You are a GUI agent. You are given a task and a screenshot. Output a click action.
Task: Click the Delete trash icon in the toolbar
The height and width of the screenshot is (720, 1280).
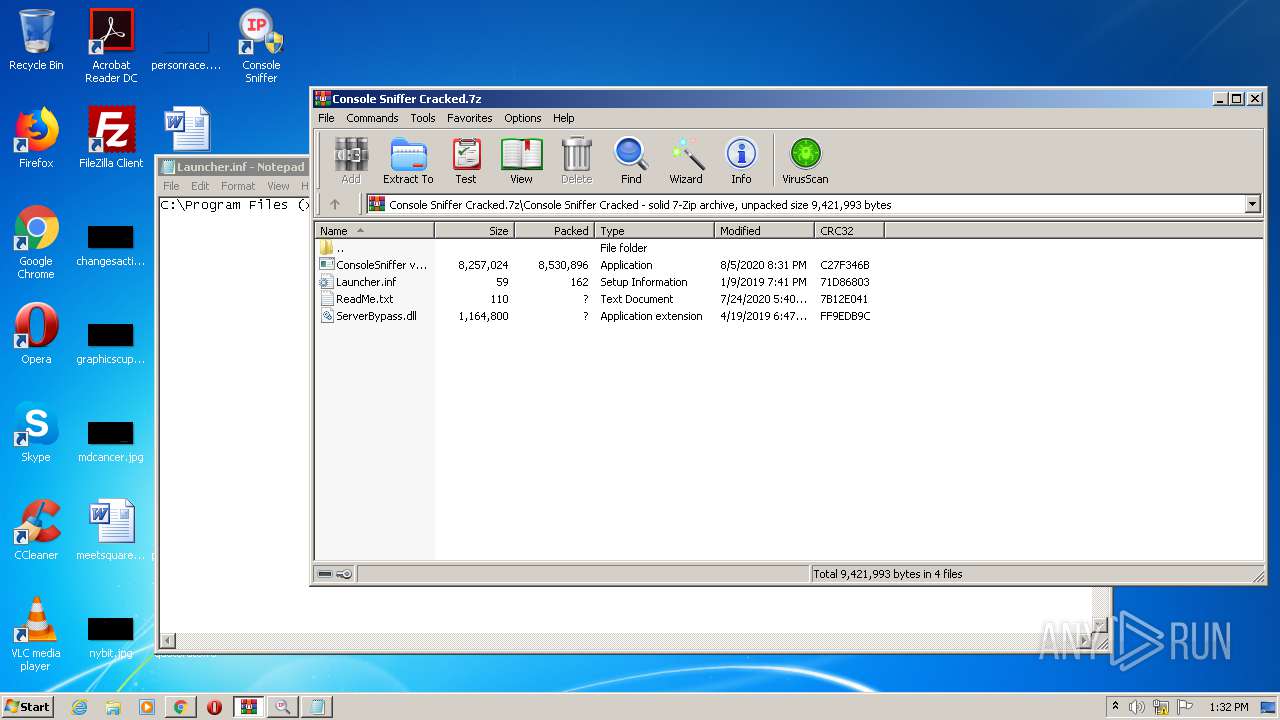tap(576, 161)
